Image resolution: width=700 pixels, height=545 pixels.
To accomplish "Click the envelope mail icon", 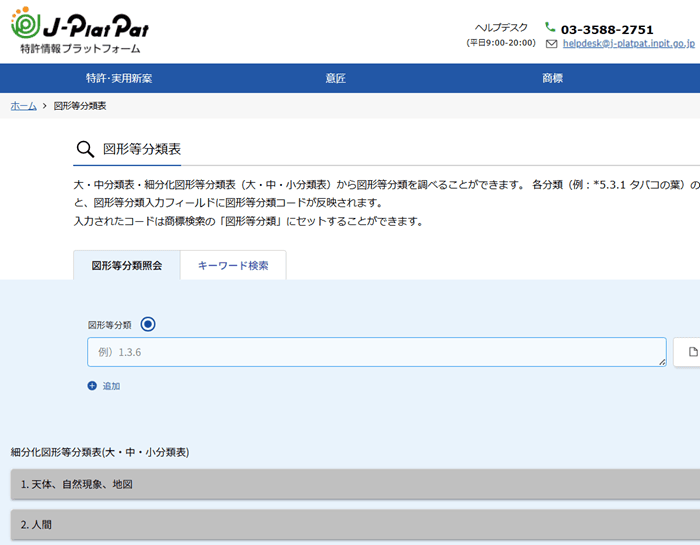I will pos(552,44).
